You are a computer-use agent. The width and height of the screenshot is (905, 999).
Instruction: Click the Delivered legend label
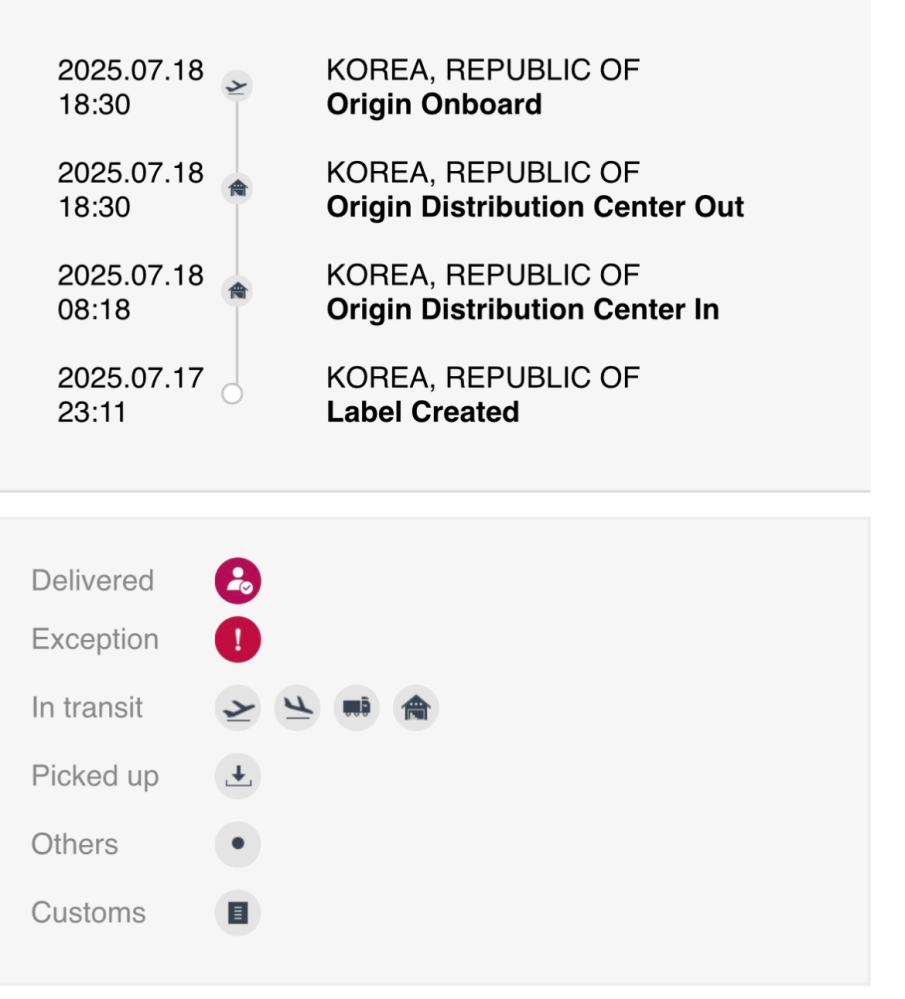(92, 580)
